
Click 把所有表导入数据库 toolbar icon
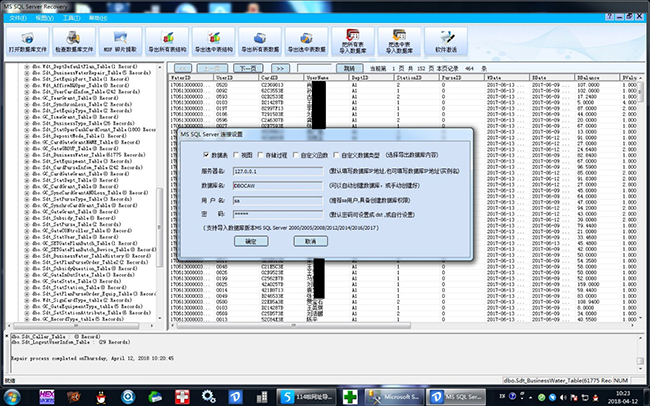[353, 41]
